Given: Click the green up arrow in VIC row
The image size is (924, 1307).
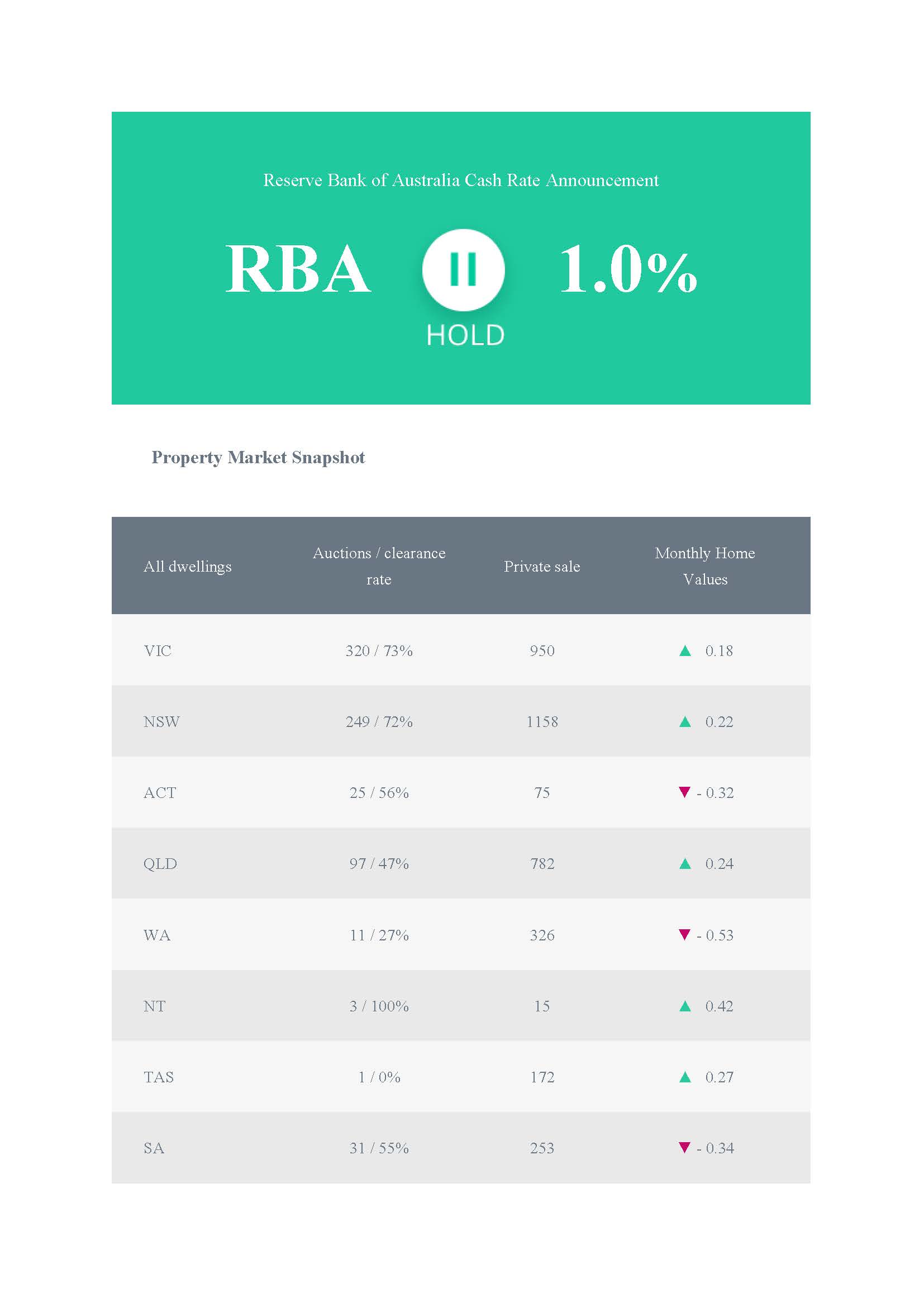Looking at the screenshot, I should pos(685,650).
